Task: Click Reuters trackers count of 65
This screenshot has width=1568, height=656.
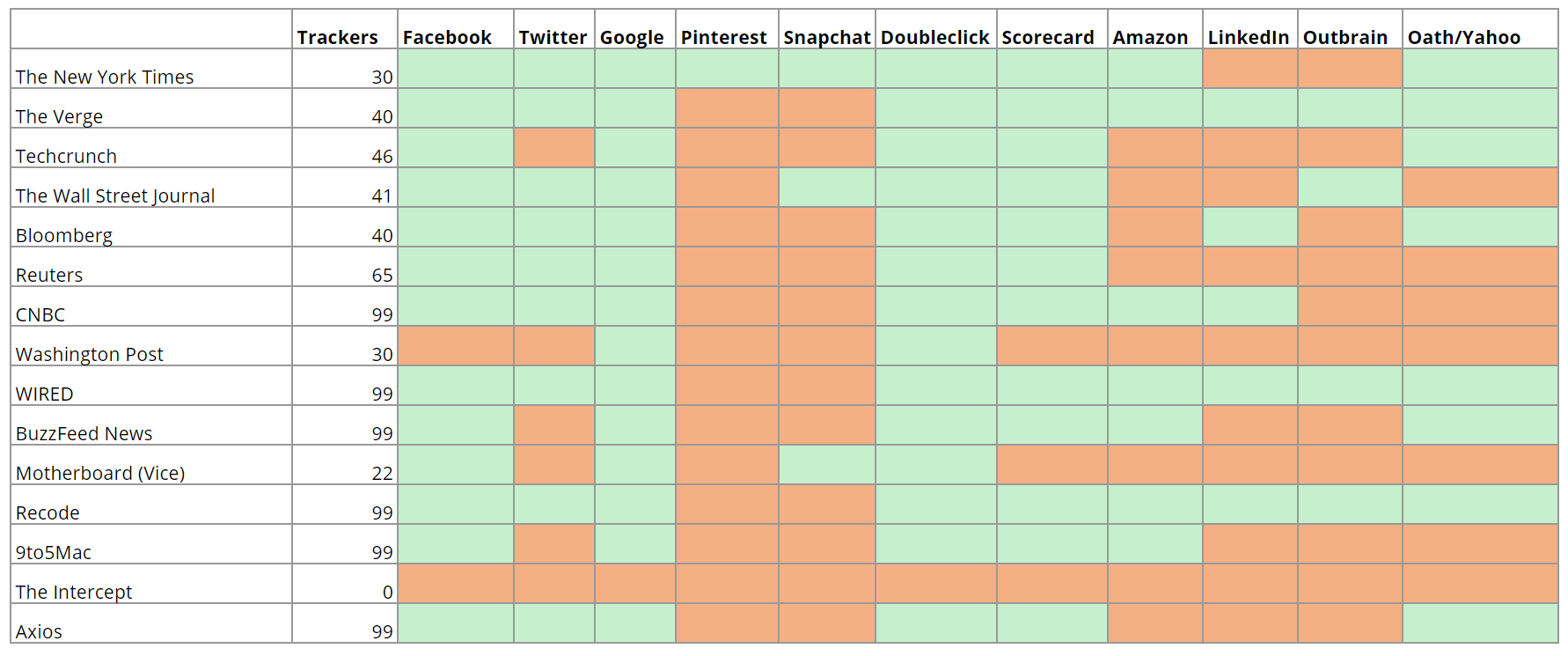Action: click(x=382, y=275)
